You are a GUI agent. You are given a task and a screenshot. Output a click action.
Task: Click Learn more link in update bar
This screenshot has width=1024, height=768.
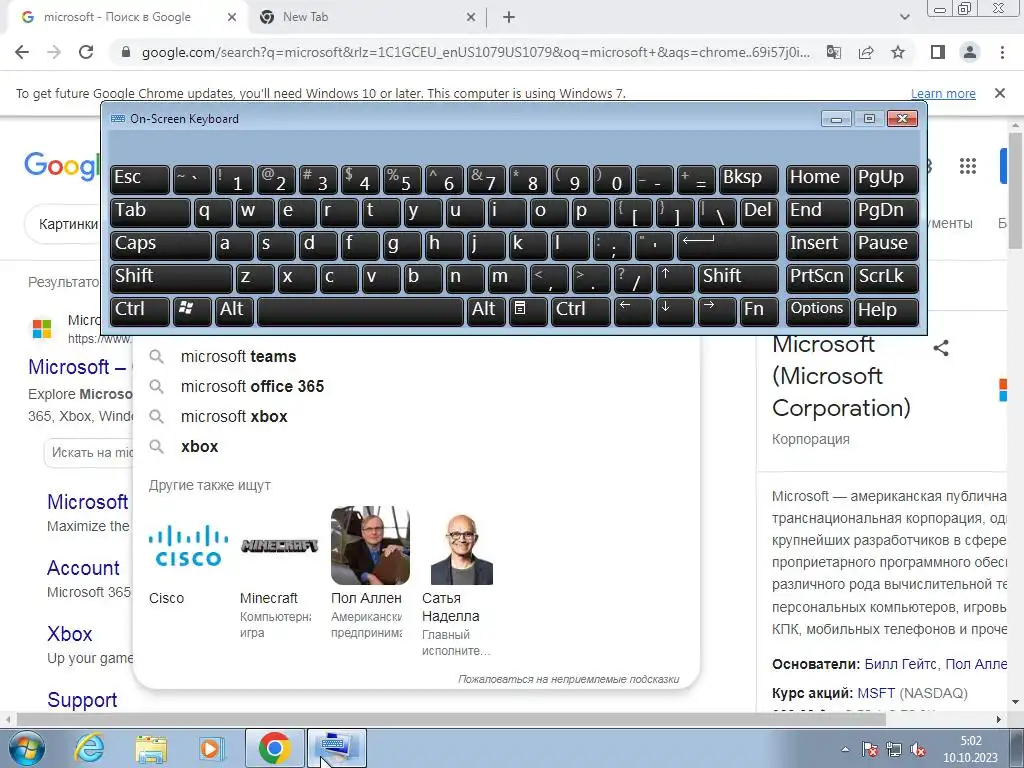pyautogui.click(x=942, y=93)
